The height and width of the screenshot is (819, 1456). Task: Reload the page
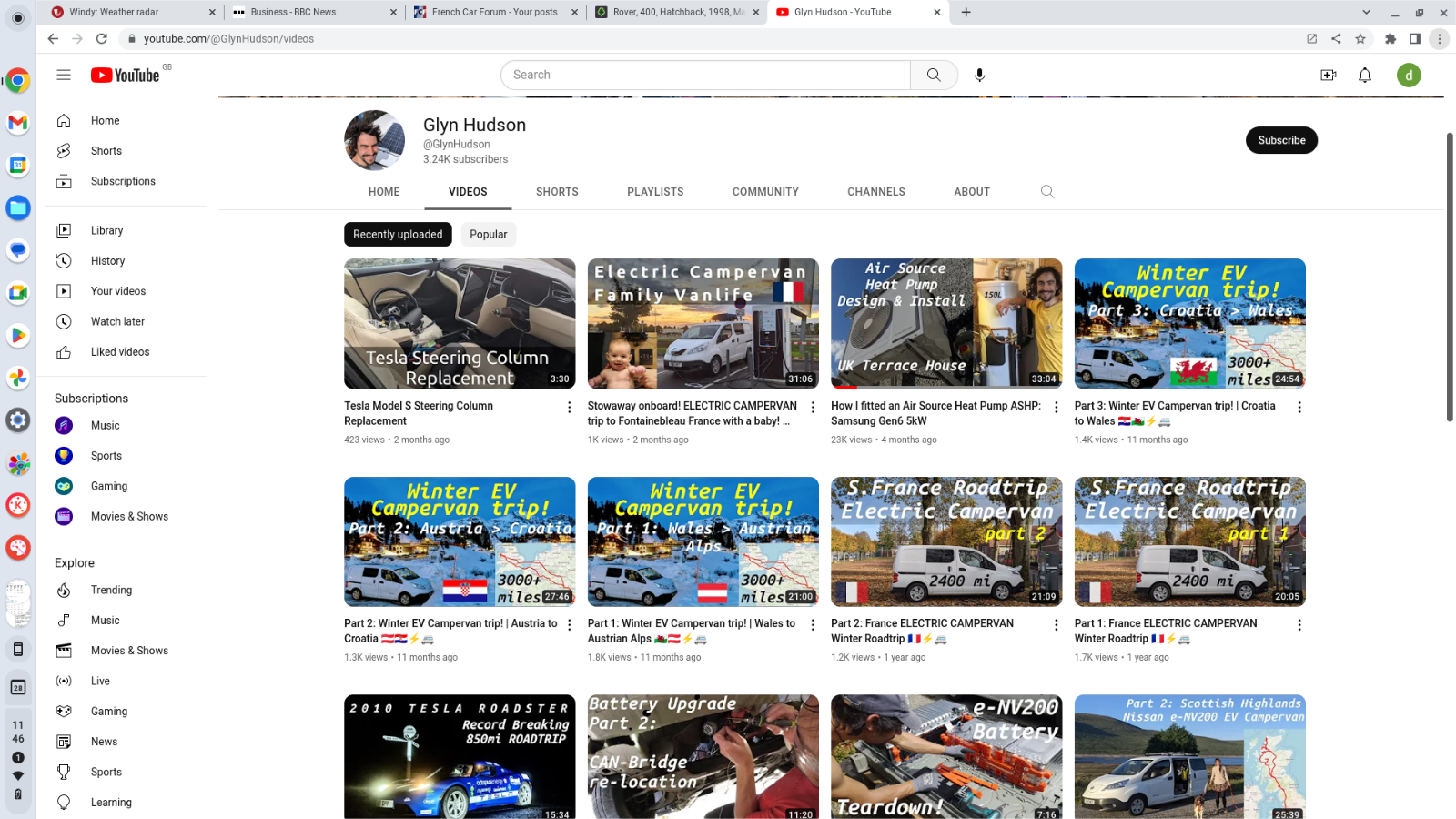(102, 38)
